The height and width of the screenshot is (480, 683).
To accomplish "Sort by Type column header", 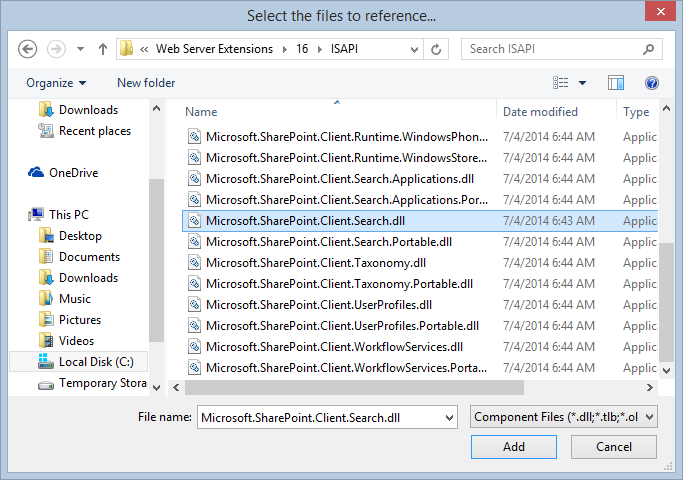I will [636, 112].
